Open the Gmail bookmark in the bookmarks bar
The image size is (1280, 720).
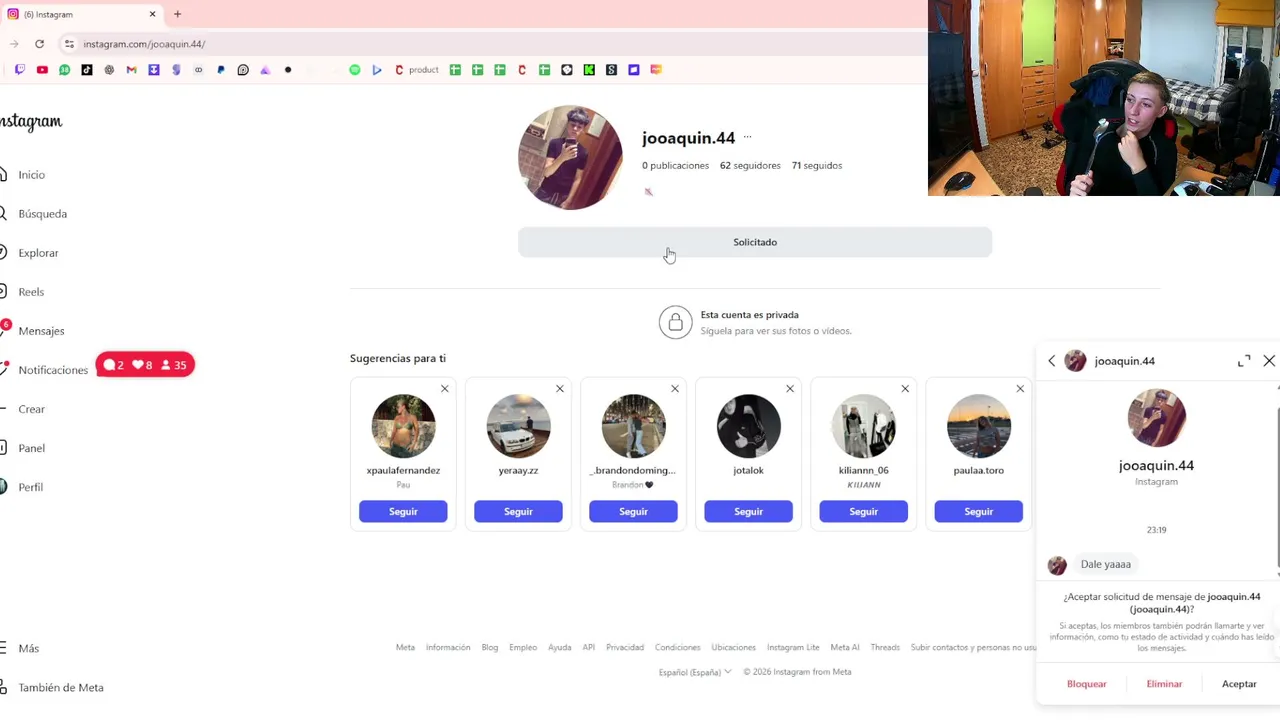(131, 70)
